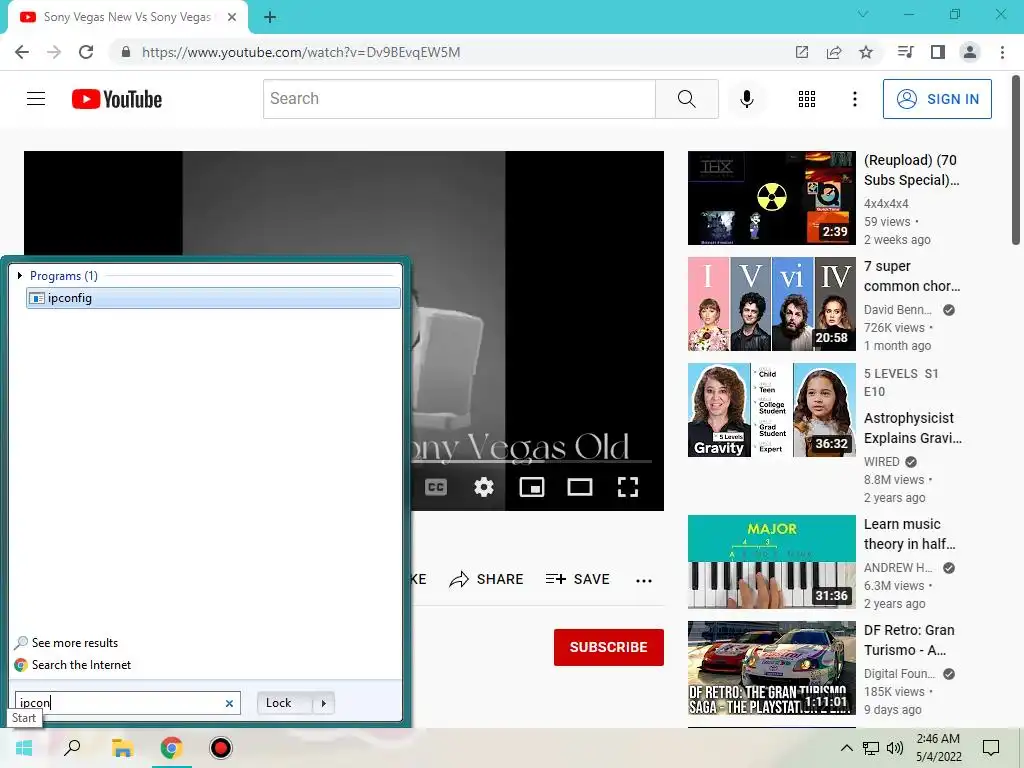The height and width of the screenshot is (768, 1024).
Task: Switch to theater mode
Action: 579,487
